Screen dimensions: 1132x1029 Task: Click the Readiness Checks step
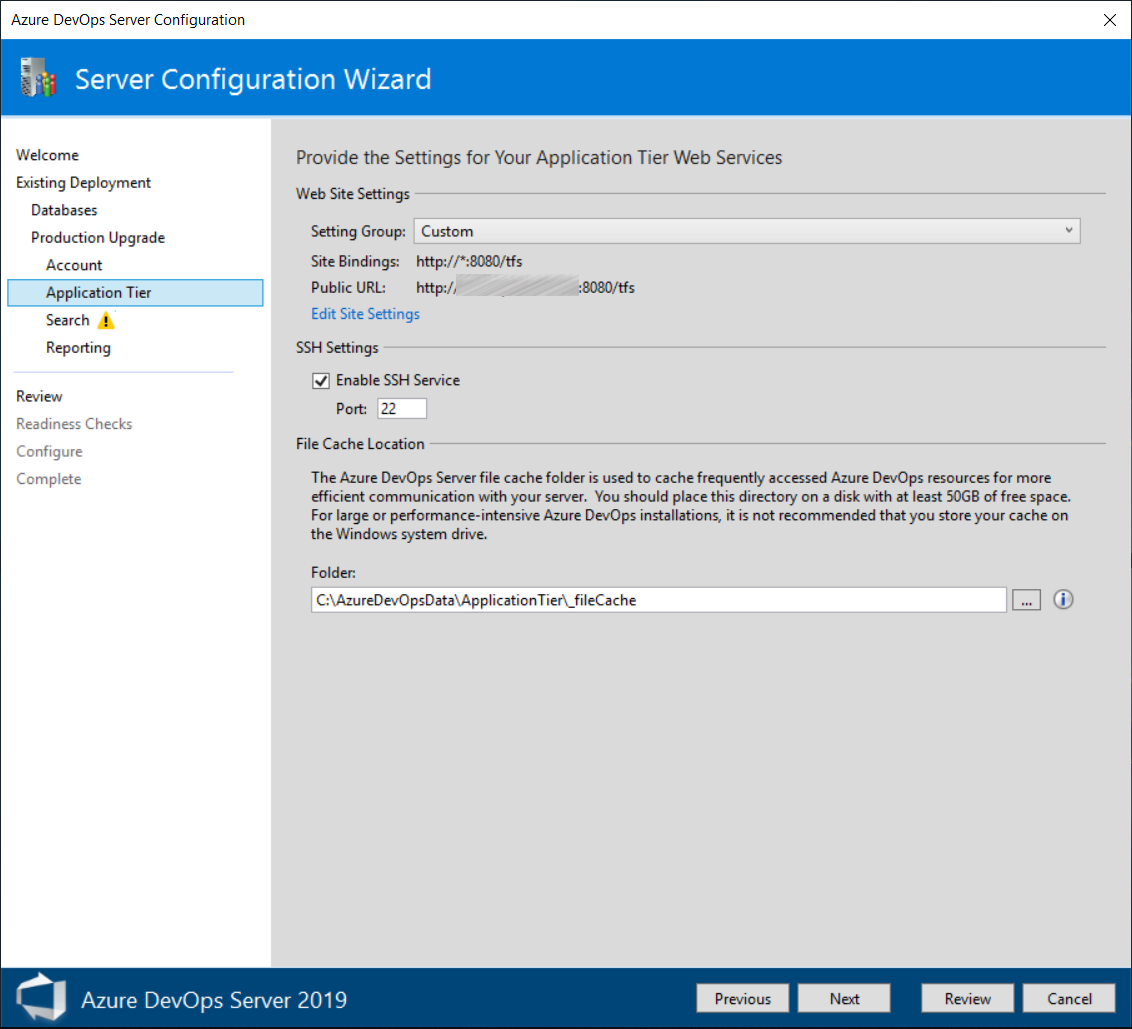click(74, 424)
